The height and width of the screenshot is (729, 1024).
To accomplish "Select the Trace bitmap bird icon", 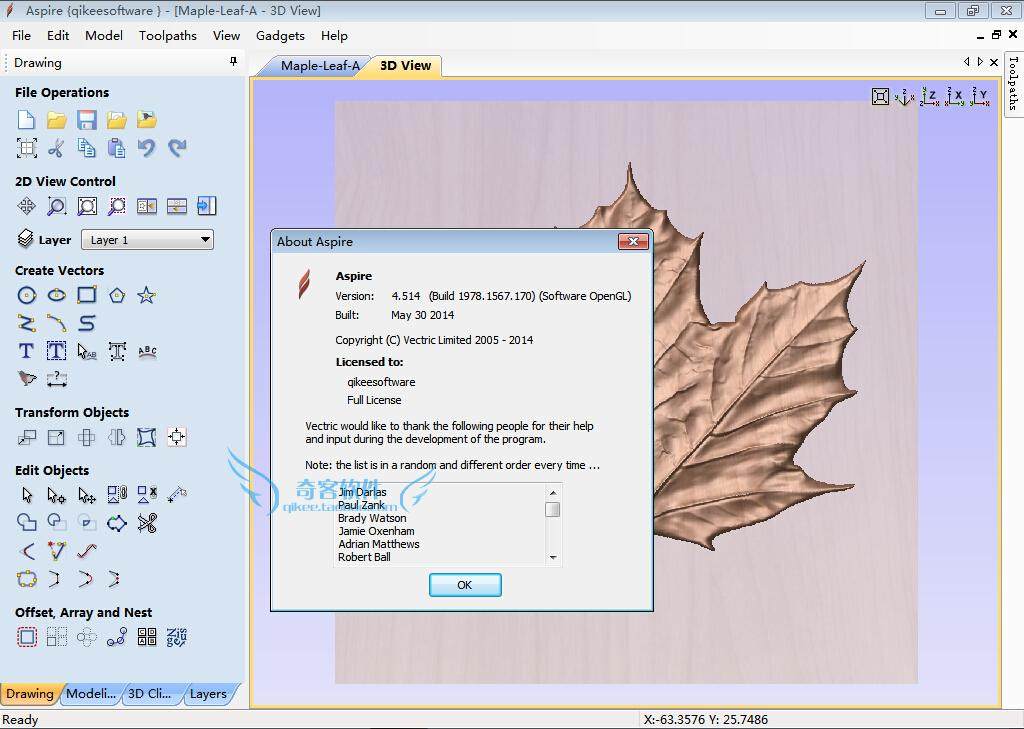I will tap(26, 378).
